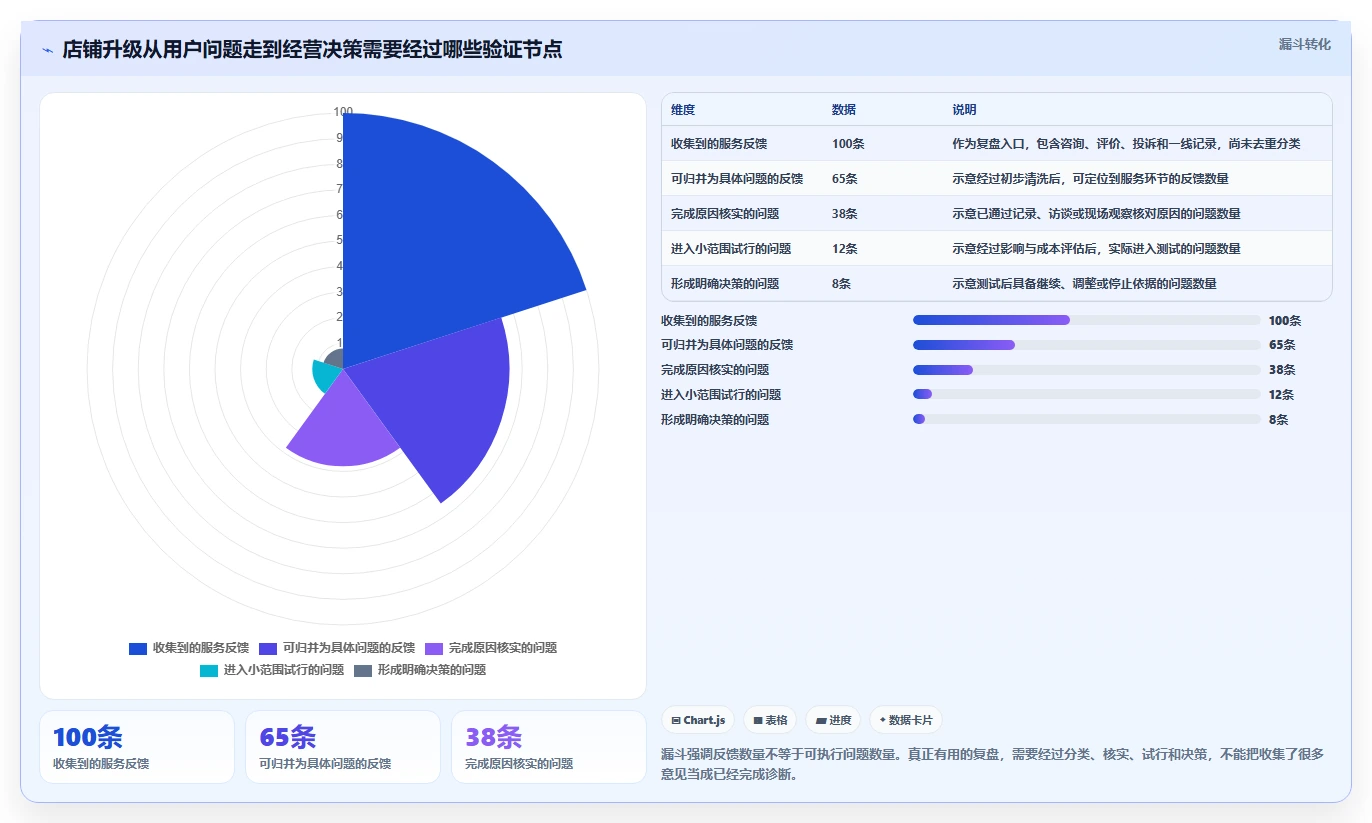1372x823 pixels.
Task: Click table row name 收集到的服务反馈
Action: point(719,144)
